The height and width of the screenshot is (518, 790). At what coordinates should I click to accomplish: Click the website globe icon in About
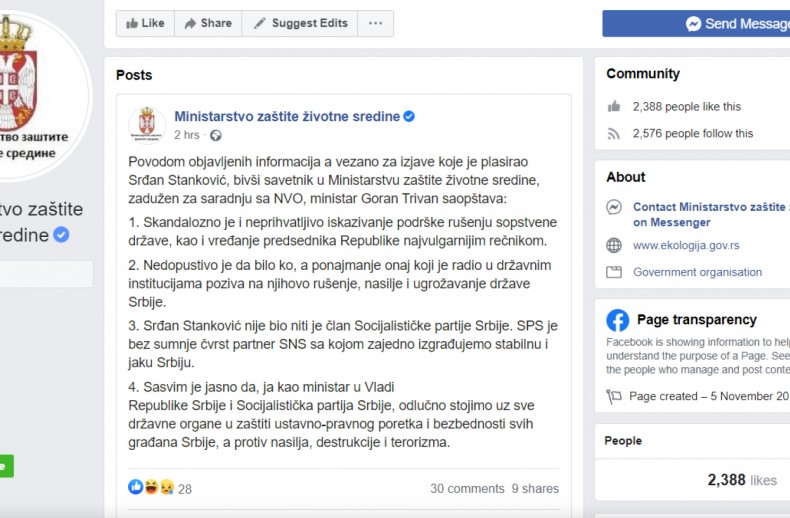pyautogui.click(x=614, y=245)
